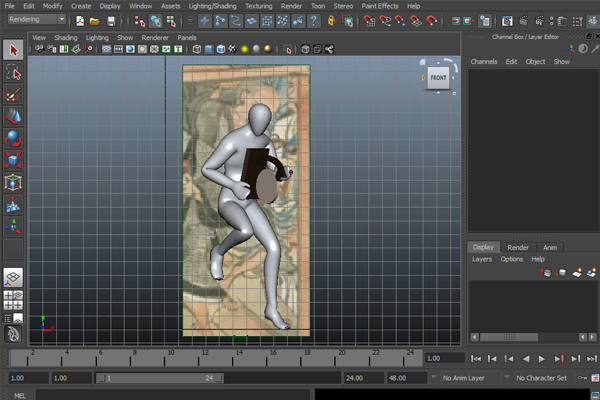Viewport: 600px width, 400px height.
Task: Click the range slider bar
Action: coord(160,378)
